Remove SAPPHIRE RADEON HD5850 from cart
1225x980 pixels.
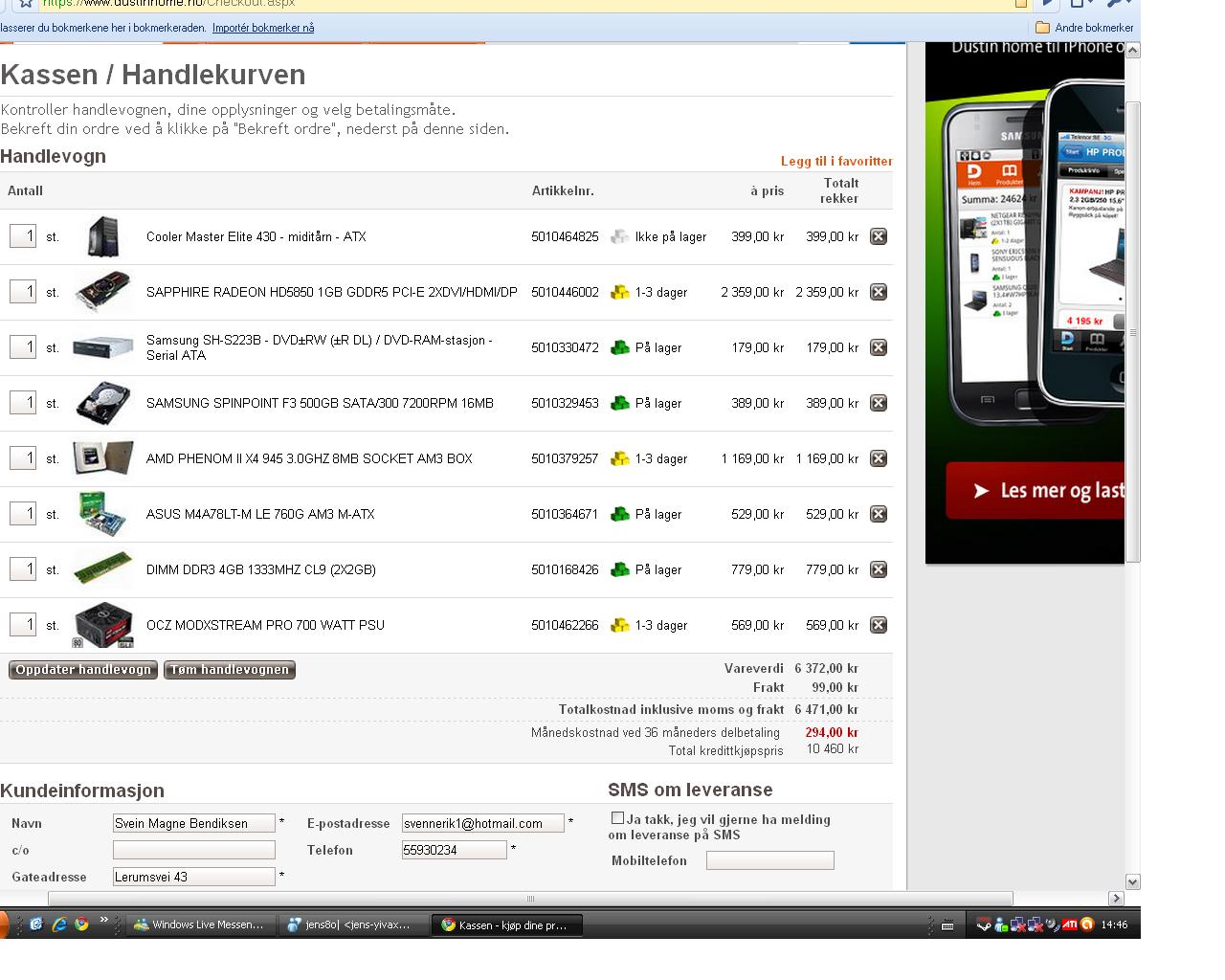[878, 292]
